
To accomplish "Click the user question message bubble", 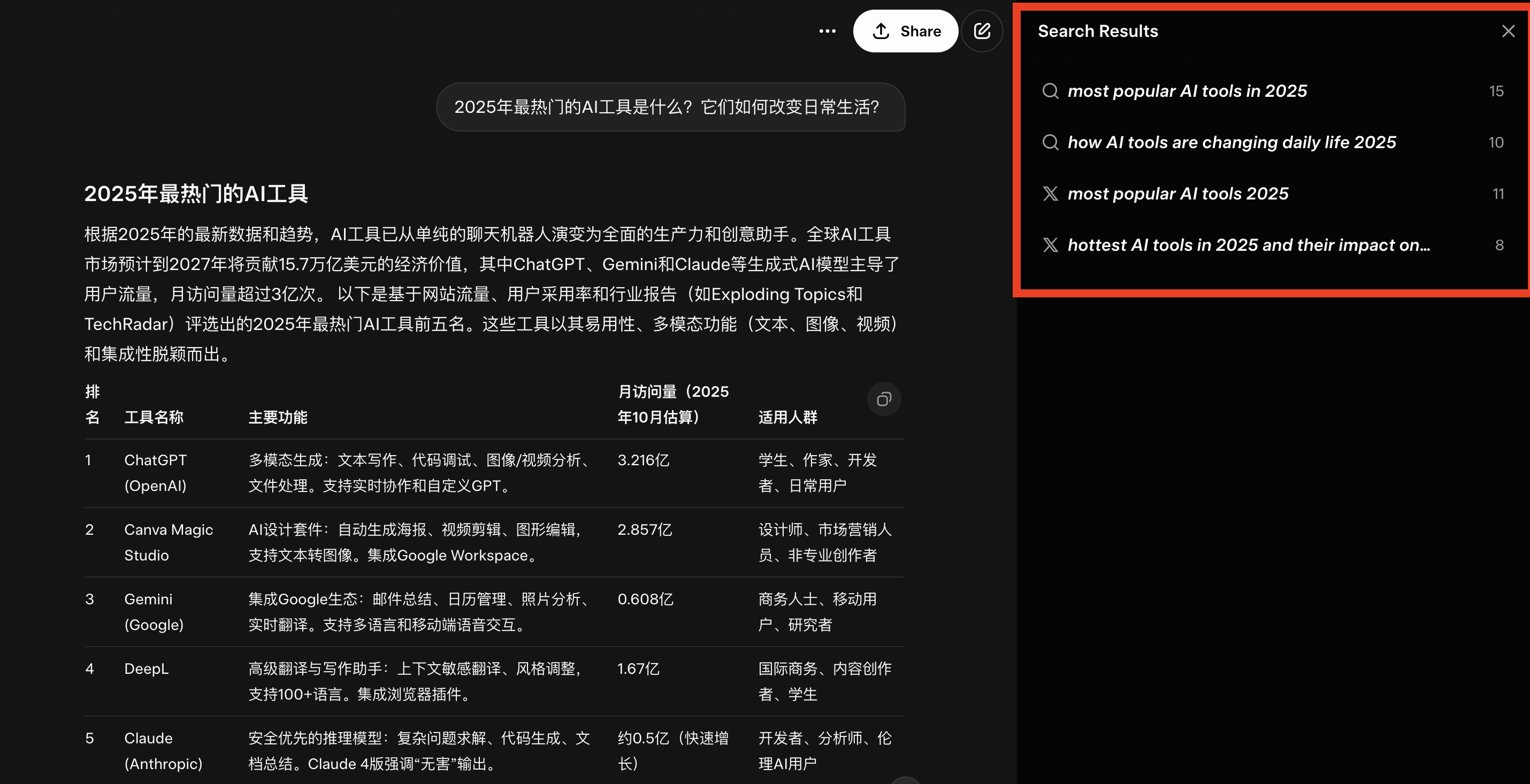I will [670, 107].
